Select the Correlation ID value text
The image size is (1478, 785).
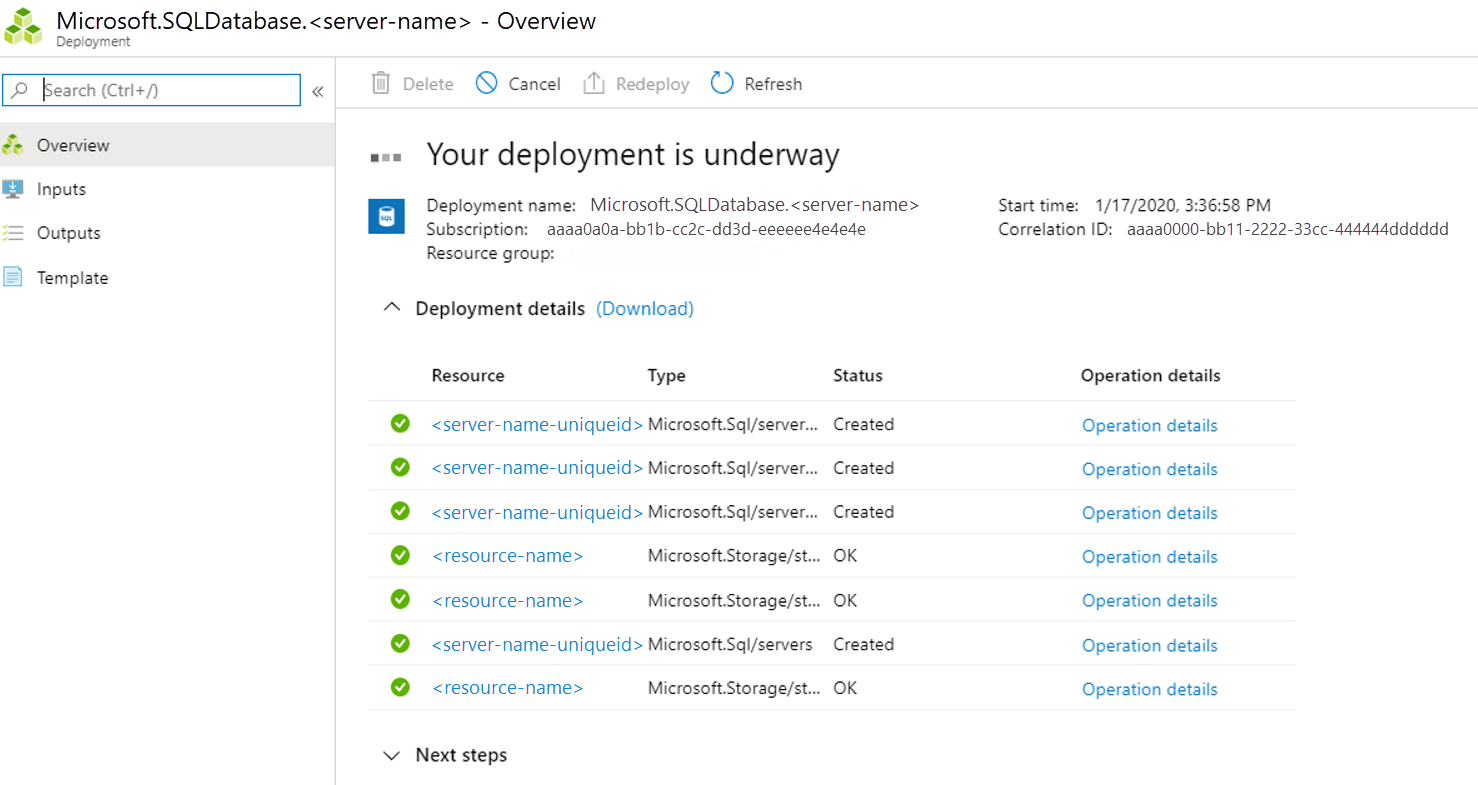point(1288,229)
